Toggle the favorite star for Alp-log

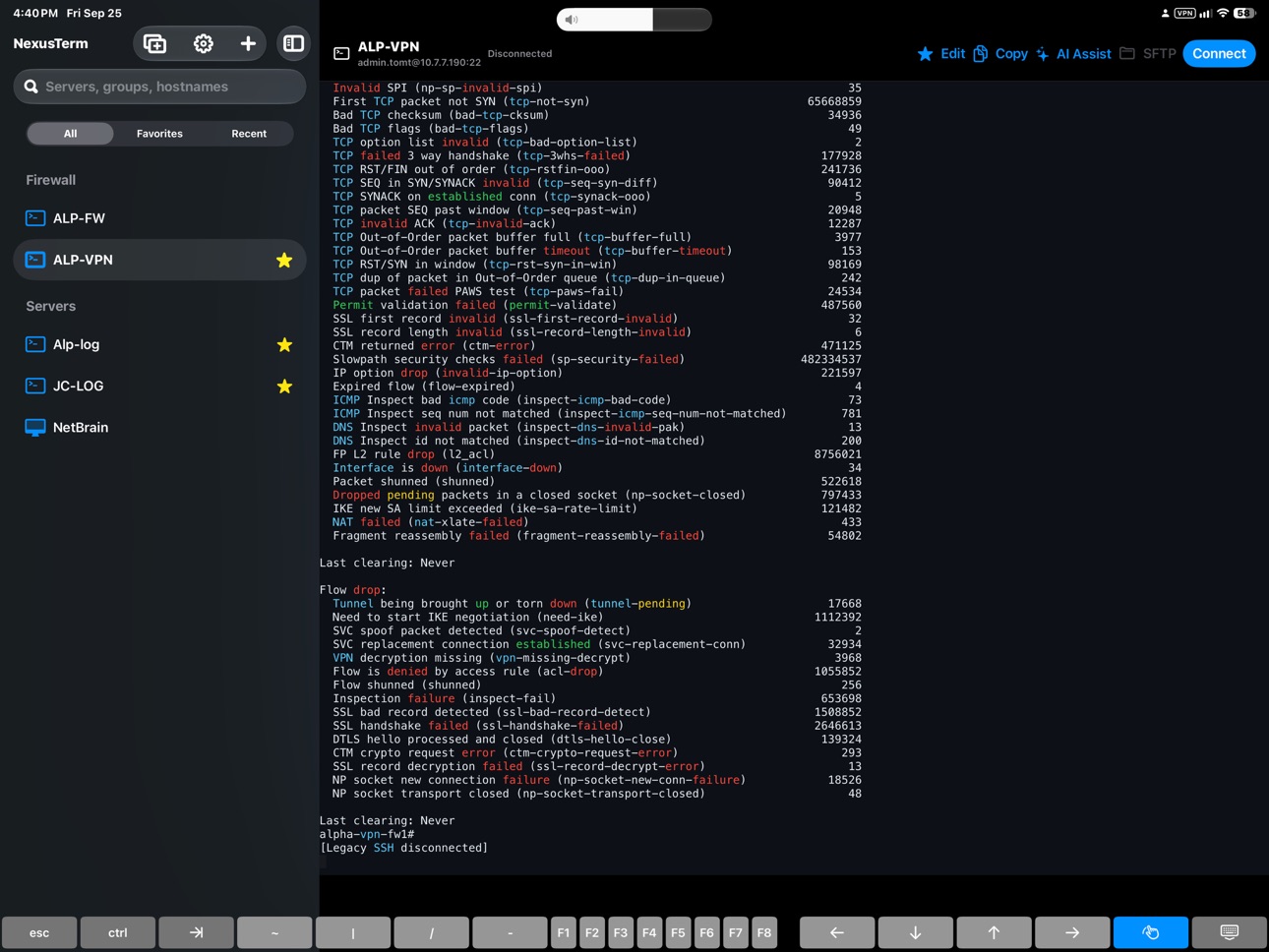coord(284,344)
